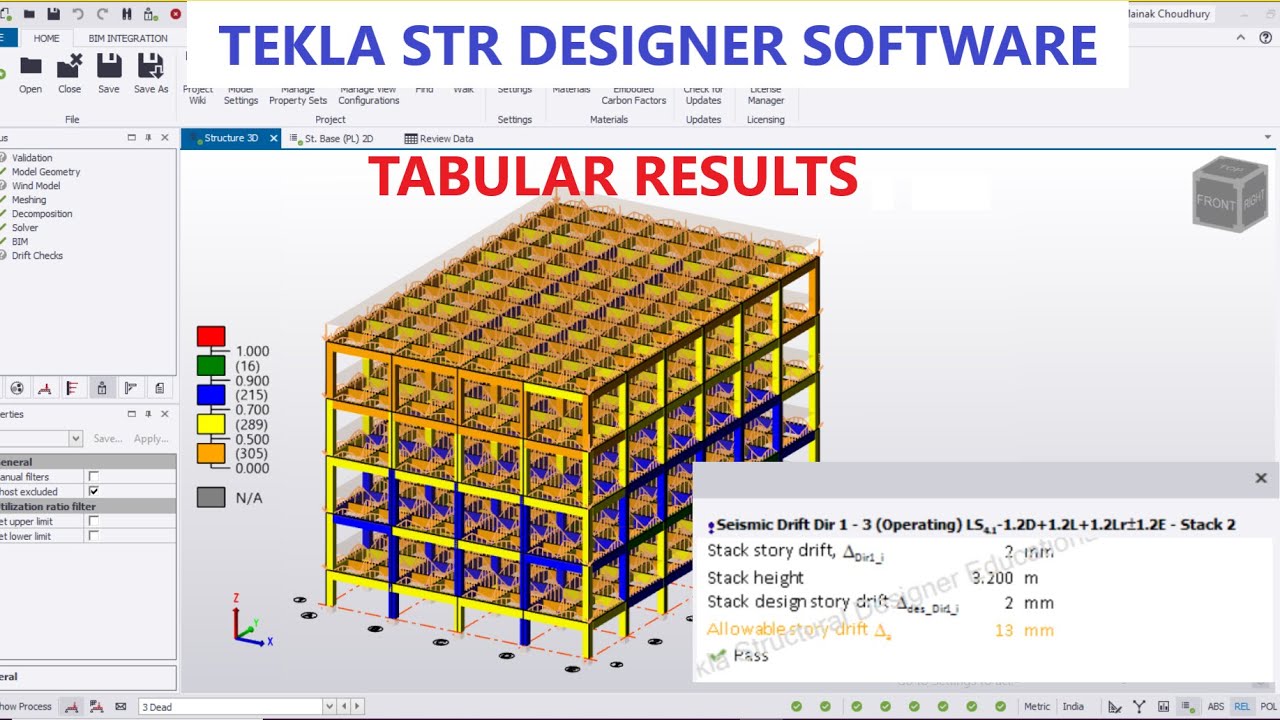Click the India region button
The image size is (1280, 720).
tap(1073, 706)
